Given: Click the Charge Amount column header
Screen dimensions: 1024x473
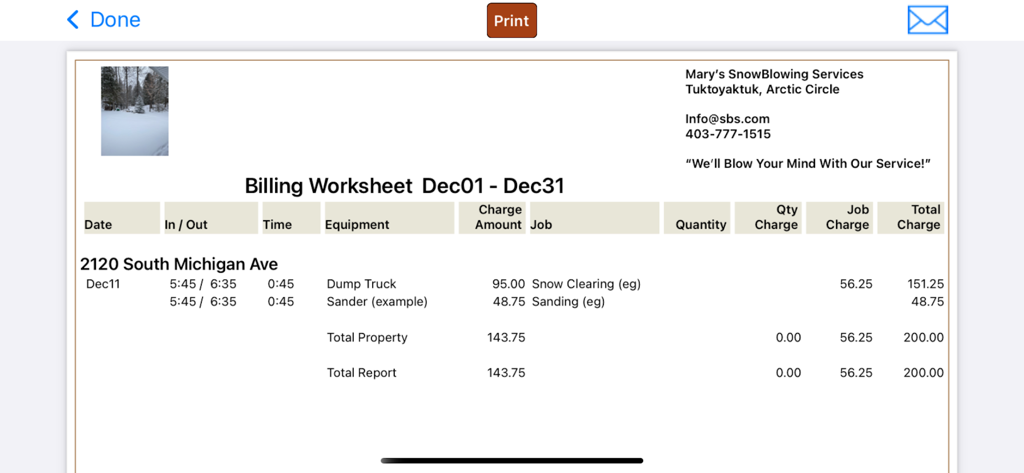Looking at the screenshot, I should click(x=492, y=218).
